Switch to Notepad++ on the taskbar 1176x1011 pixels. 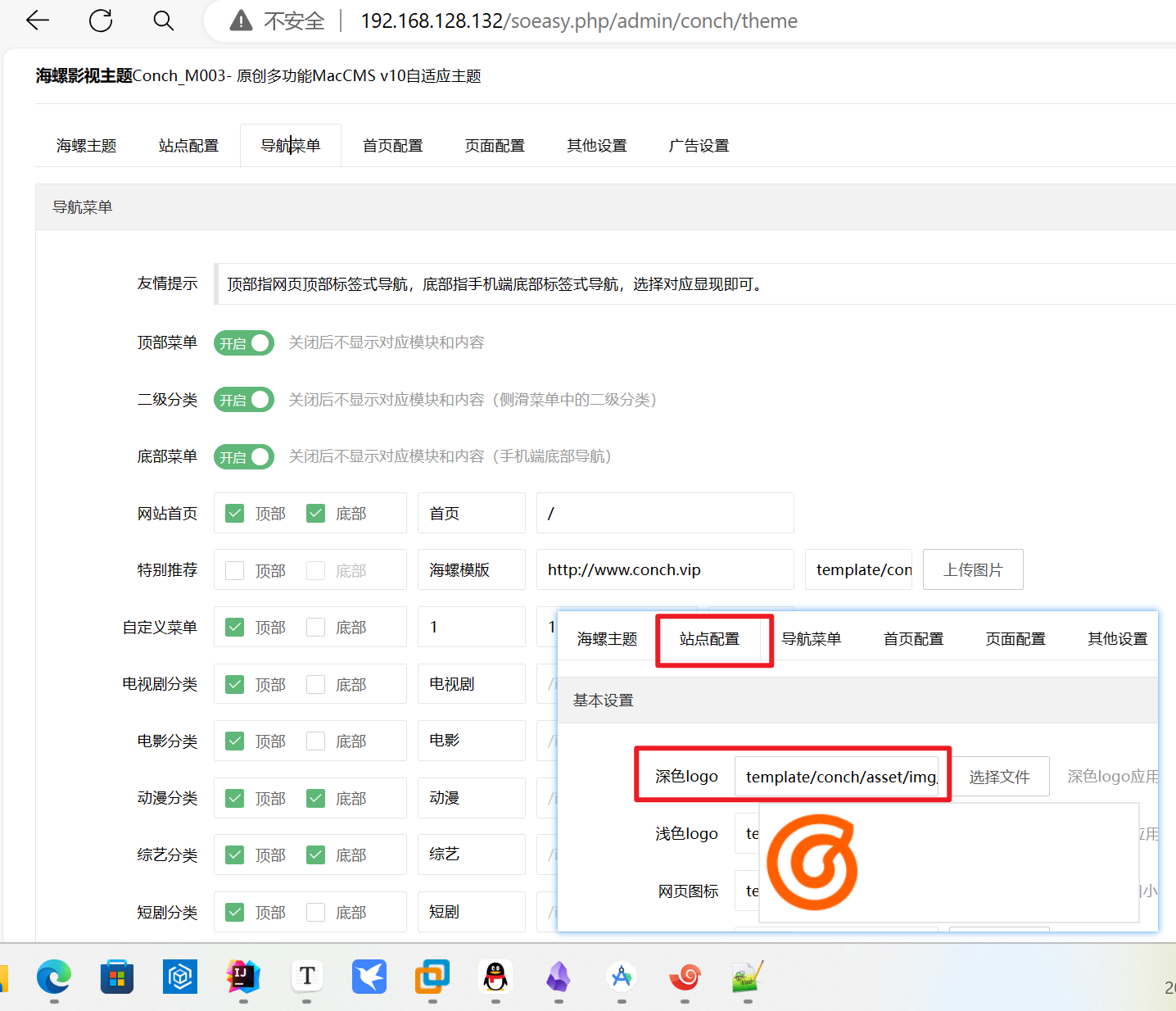(748, 977)
